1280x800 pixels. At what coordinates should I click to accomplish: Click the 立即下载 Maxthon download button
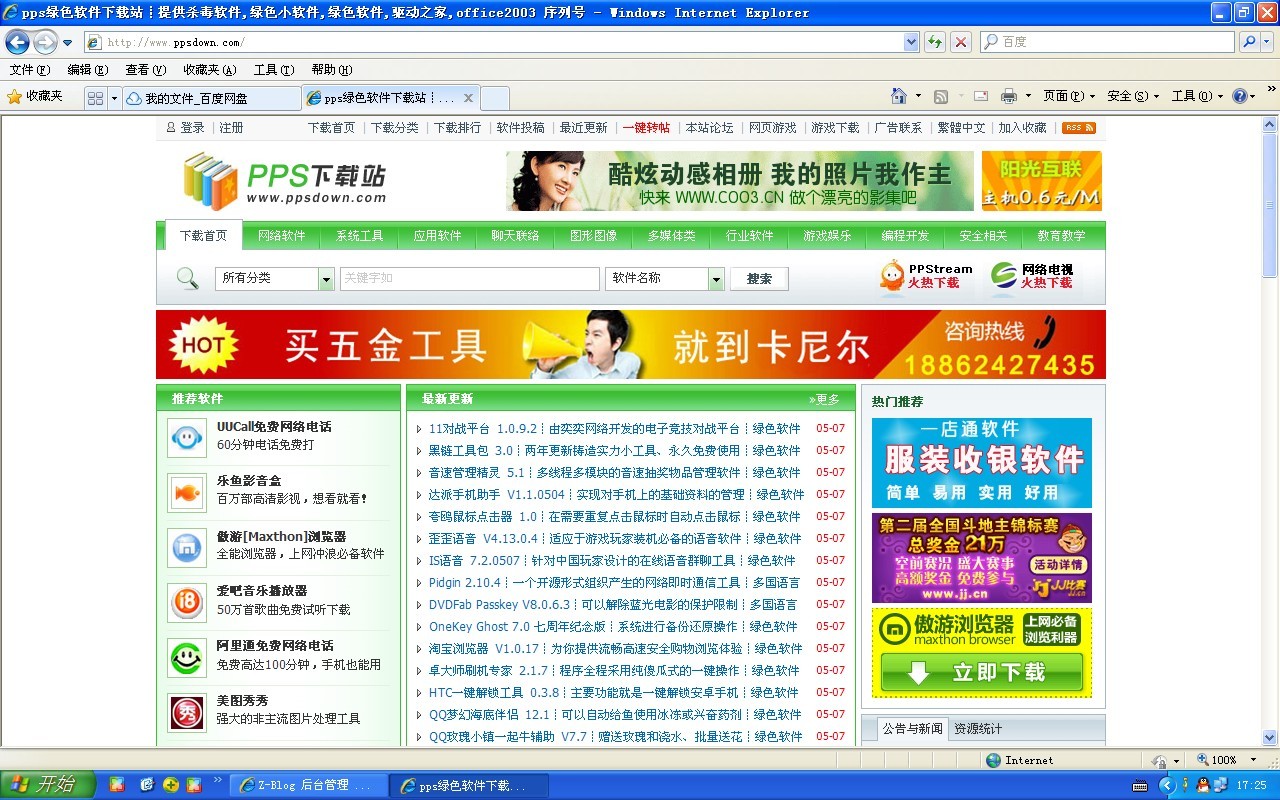pos(982,673)
